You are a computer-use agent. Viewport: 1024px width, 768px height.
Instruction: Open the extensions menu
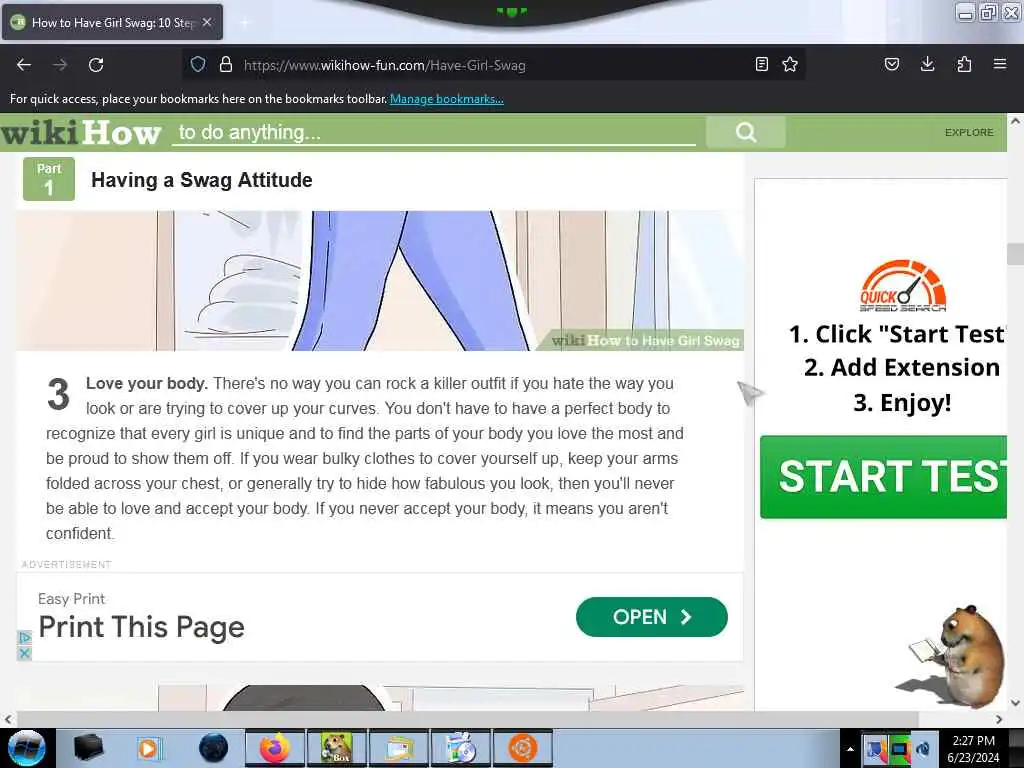pos(964,64)
